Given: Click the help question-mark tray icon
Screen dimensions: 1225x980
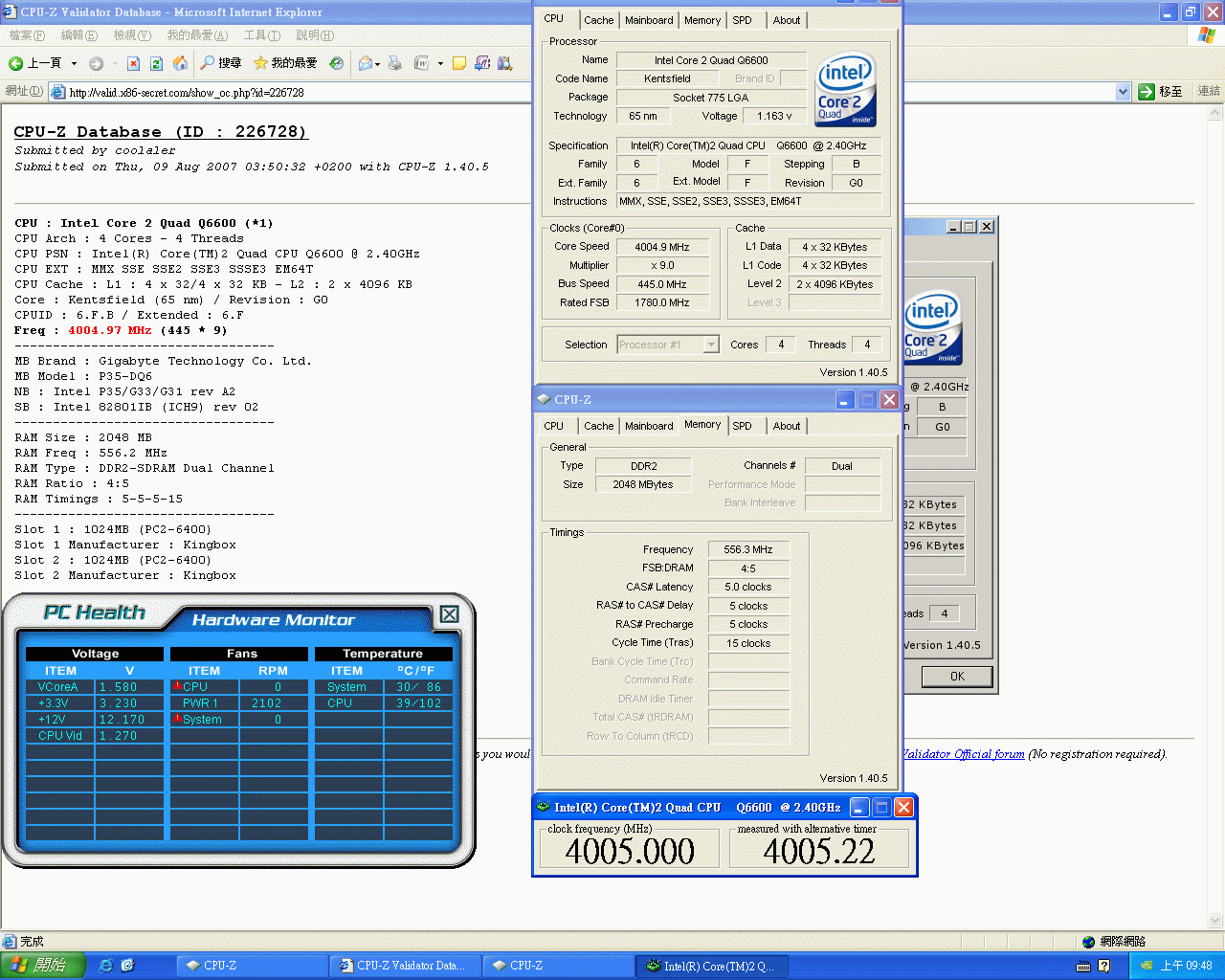Looking at the screenshot, I should 1103,966.
